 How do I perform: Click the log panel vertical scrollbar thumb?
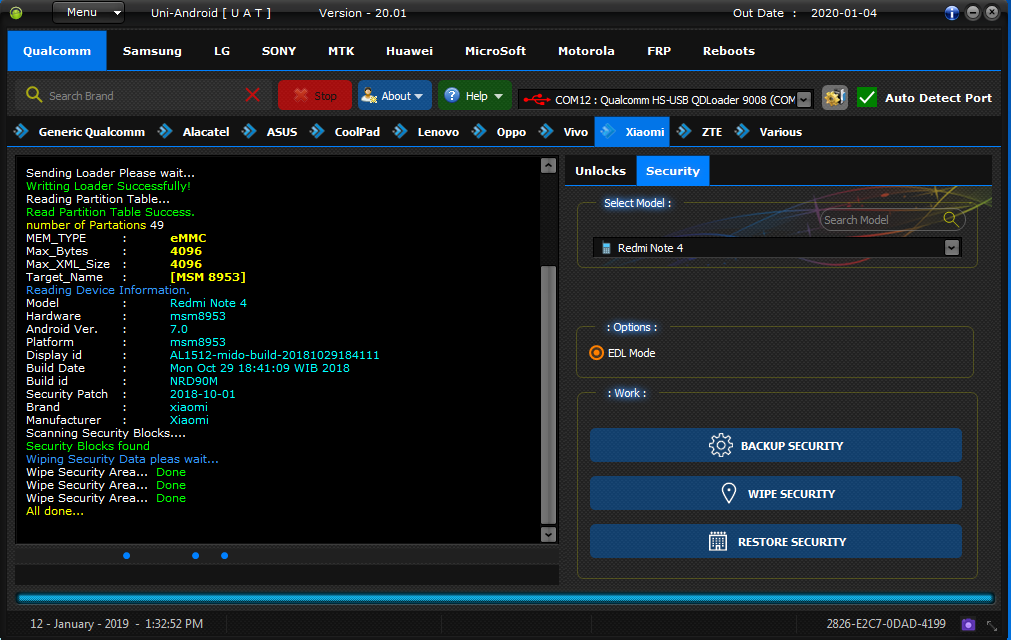click(x=548, y=394)
